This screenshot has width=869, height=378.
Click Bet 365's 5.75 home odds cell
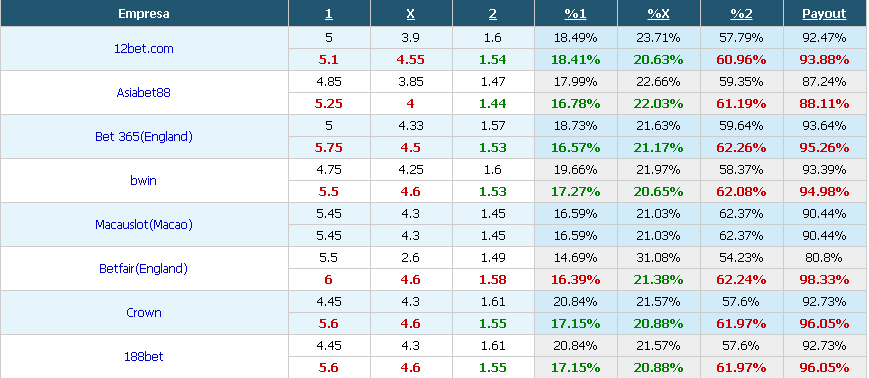pos(329,147)
